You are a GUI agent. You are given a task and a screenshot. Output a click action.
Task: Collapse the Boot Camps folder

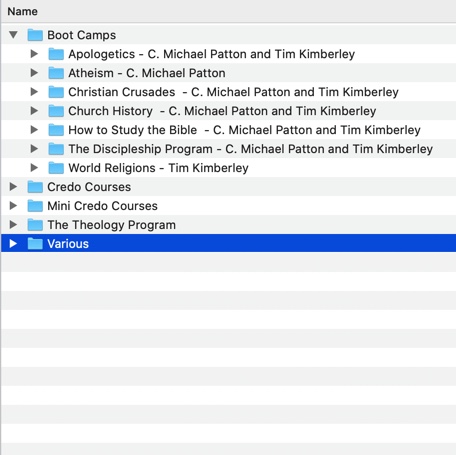pyautogui.click(x=13, y=35)
